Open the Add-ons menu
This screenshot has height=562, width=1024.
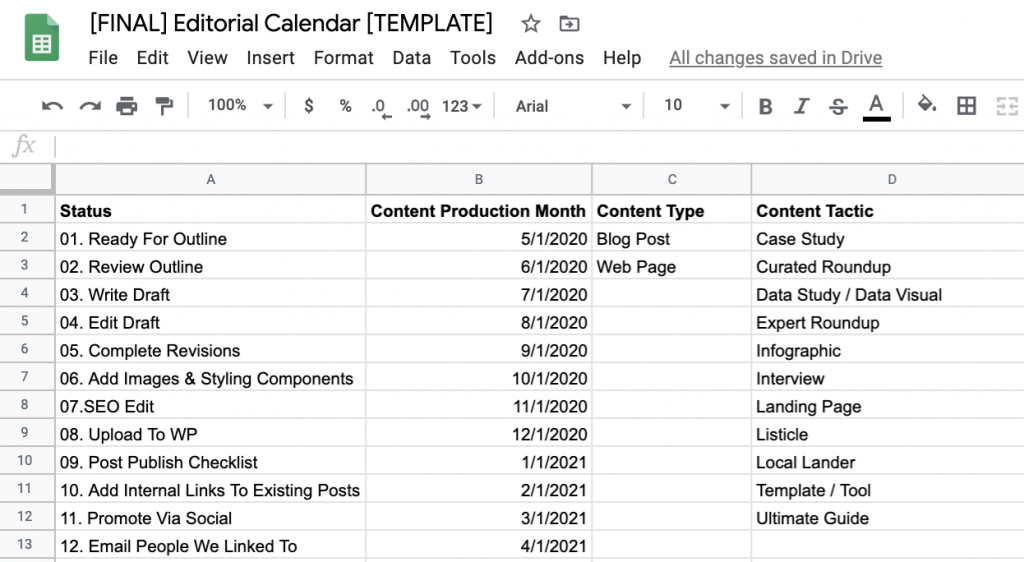coord(549,58)
